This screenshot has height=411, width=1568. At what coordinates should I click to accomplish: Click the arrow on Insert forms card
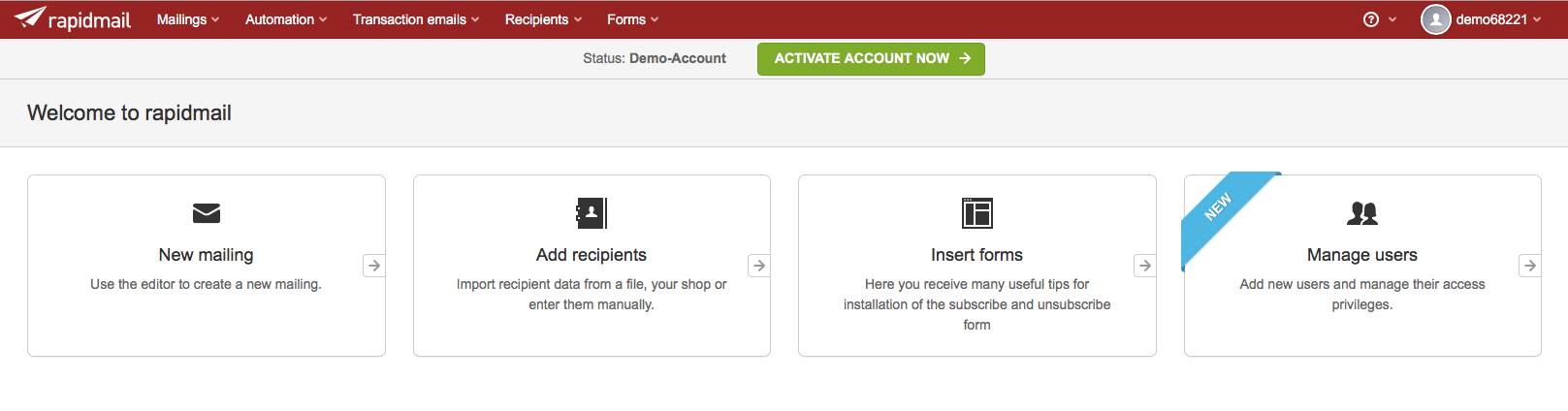pos(1145,266)
